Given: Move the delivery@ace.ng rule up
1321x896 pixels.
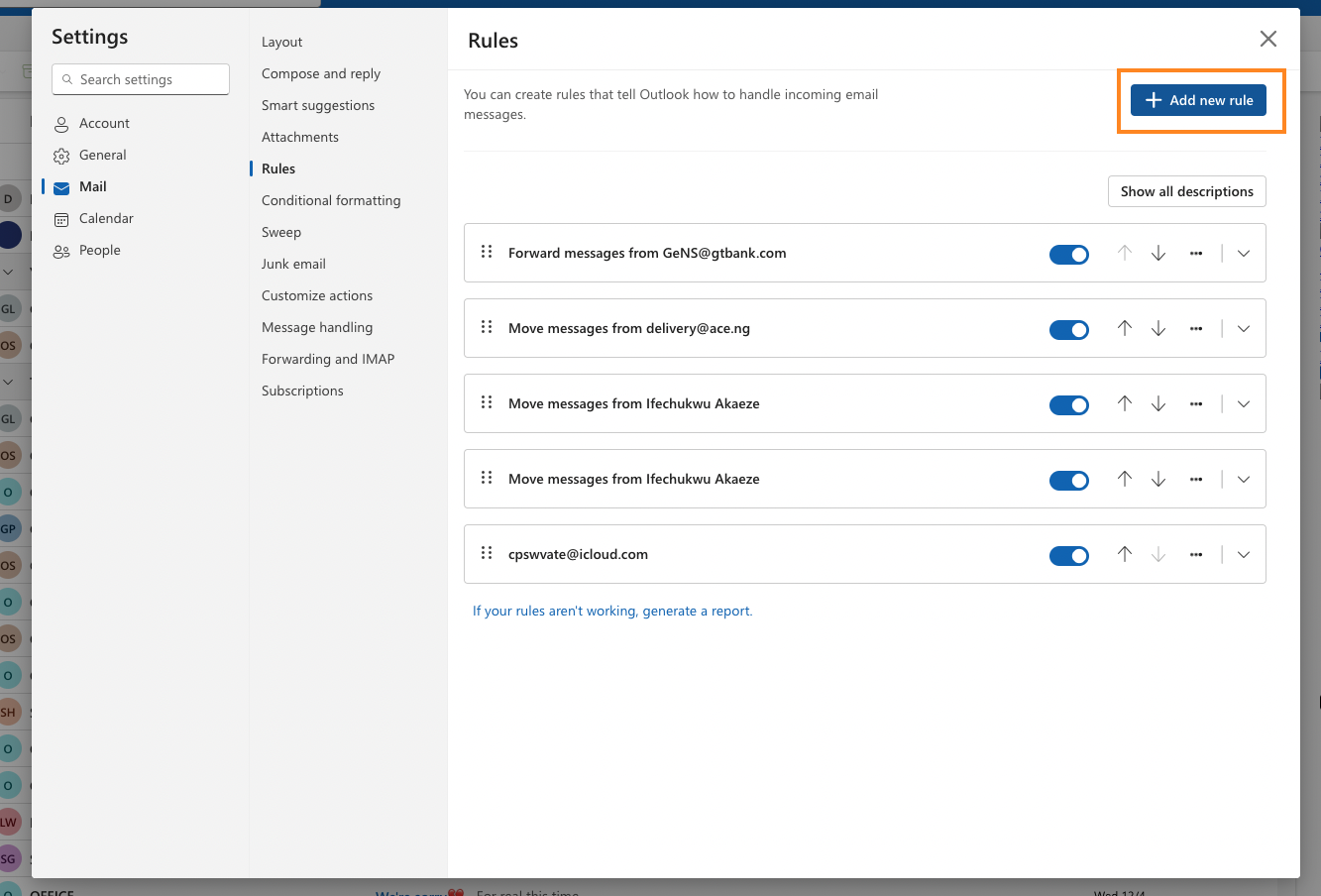Looking at the screenshot, I should click(1125, 328).
